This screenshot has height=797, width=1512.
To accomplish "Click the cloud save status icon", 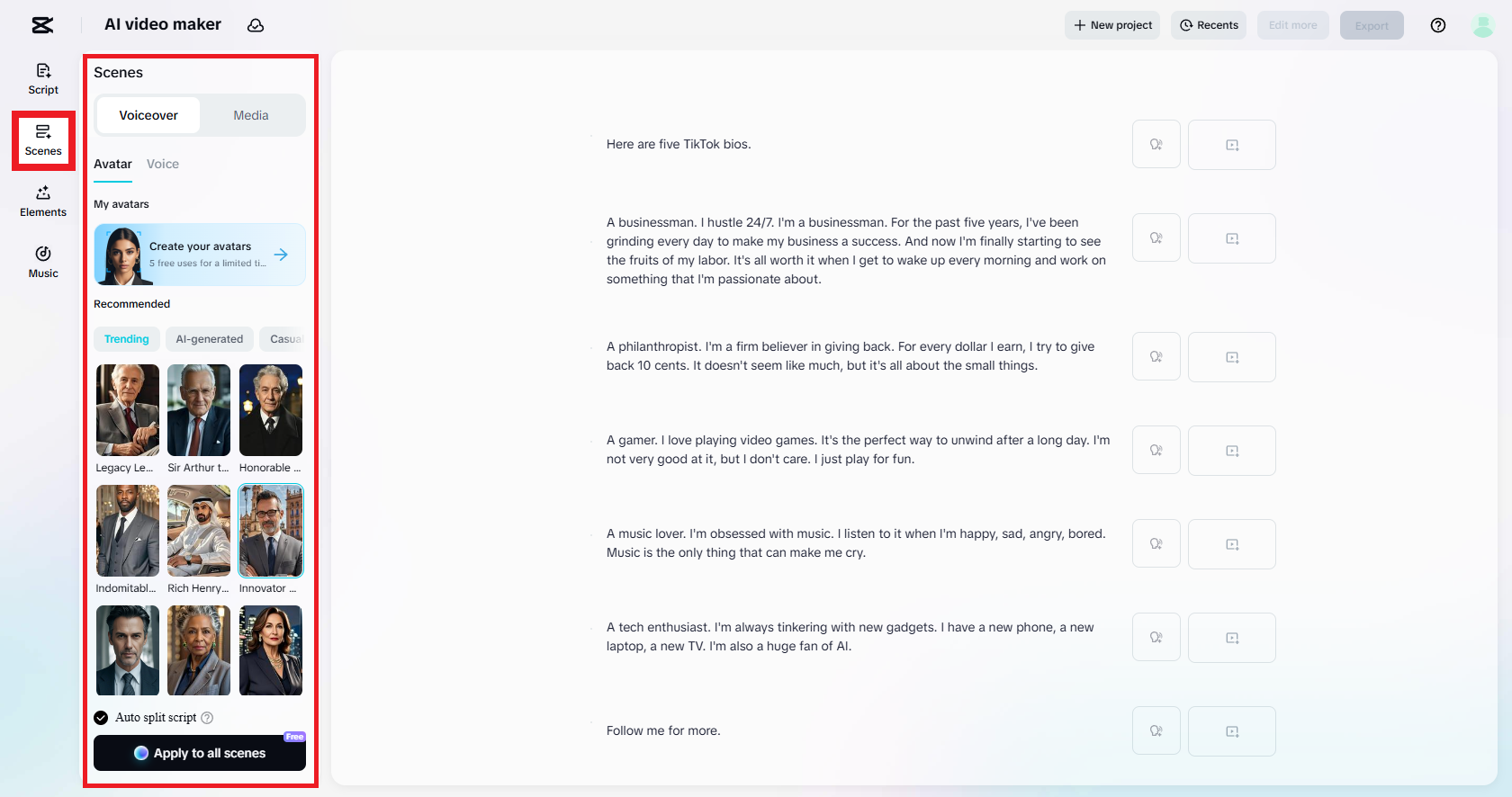I will click(256, 25).
